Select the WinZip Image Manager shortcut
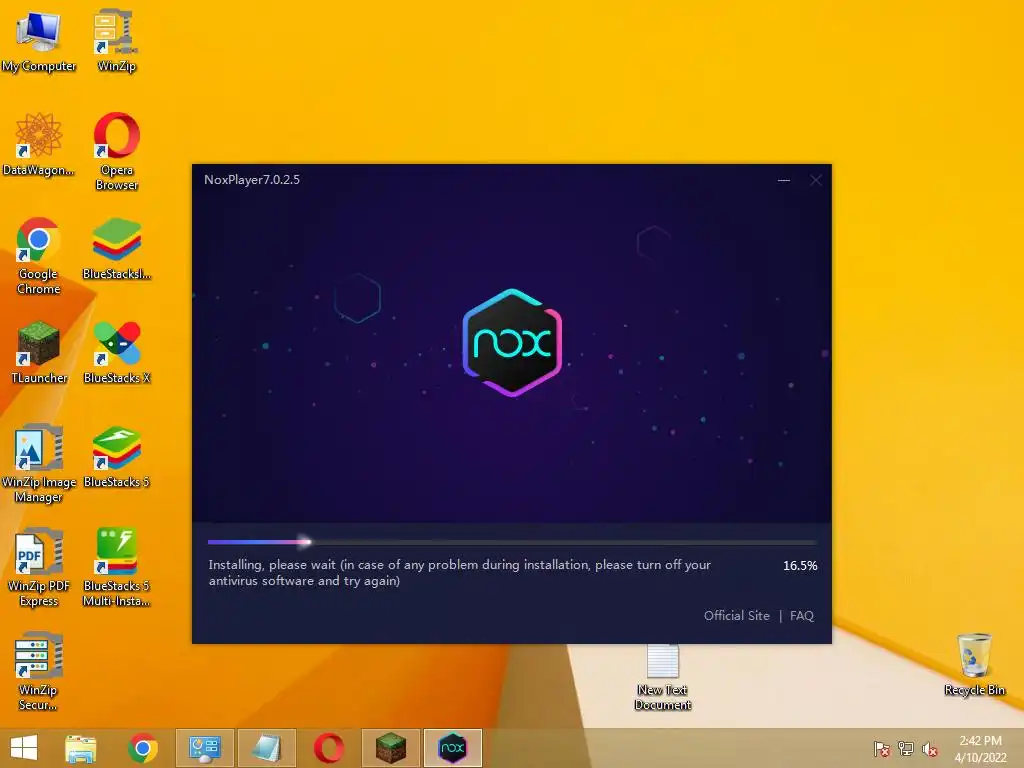Screen dimensions: 1024x768 (x=39, y=464)
